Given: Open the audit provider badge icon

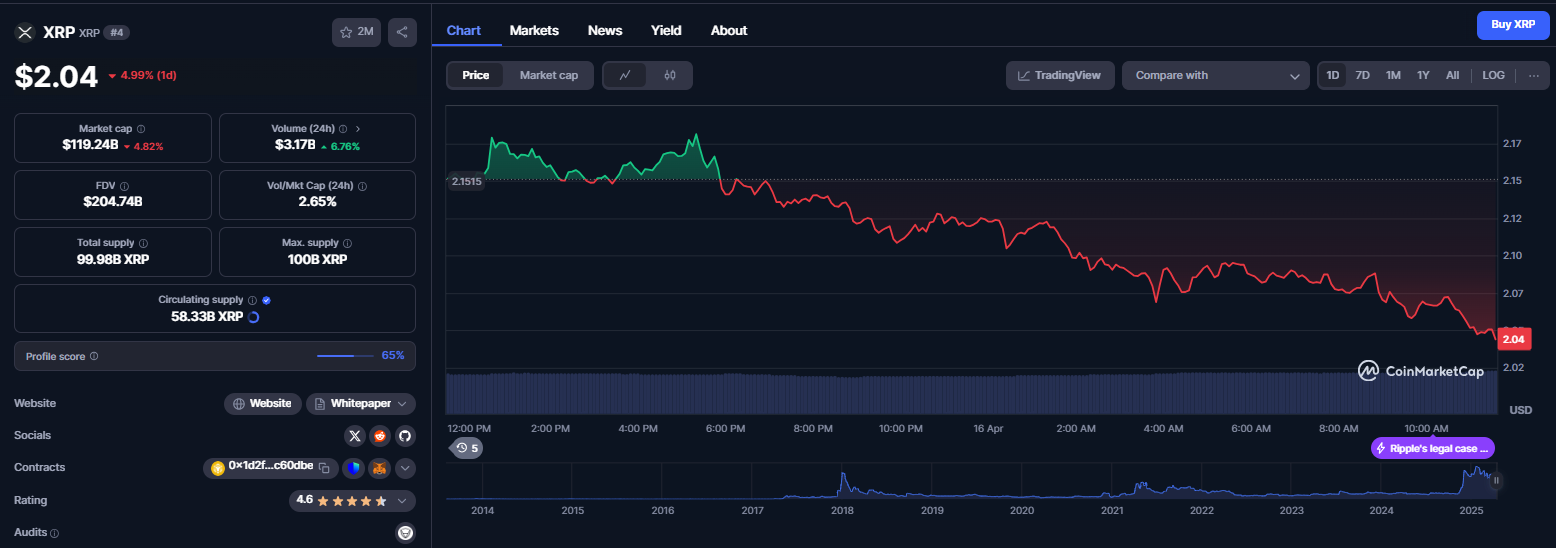Looking at the screenshot, I should [x=405, y=533].
